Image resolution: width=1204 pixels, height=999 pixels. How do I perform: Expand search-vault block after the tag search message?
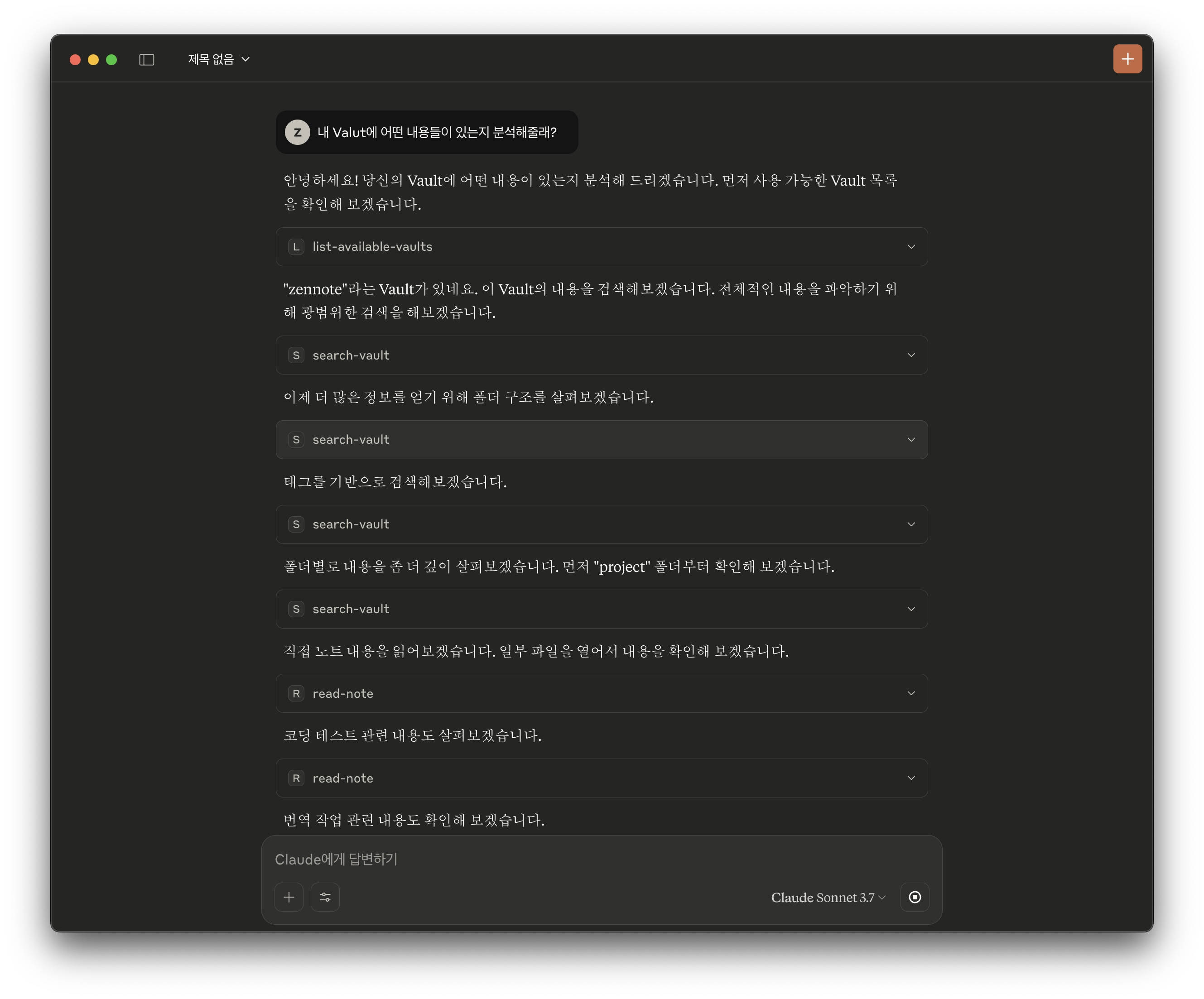[602, 524]
